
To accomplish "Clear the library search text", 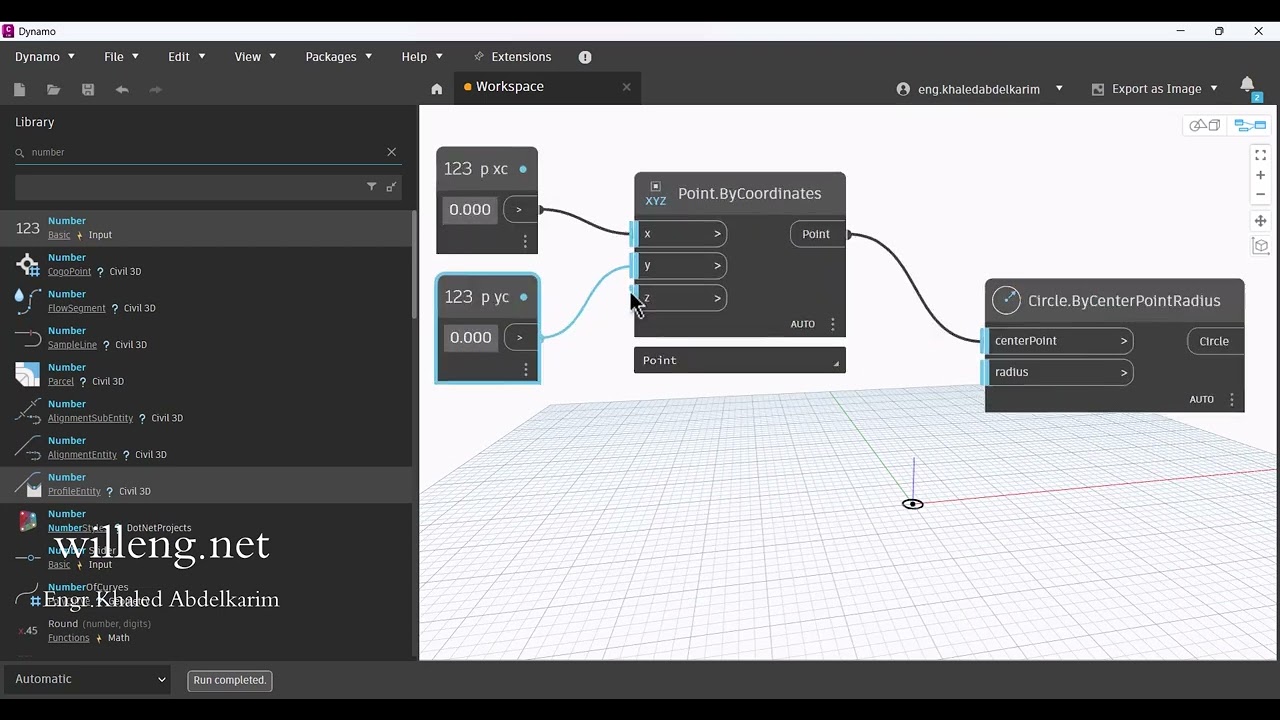I will 392,152.
